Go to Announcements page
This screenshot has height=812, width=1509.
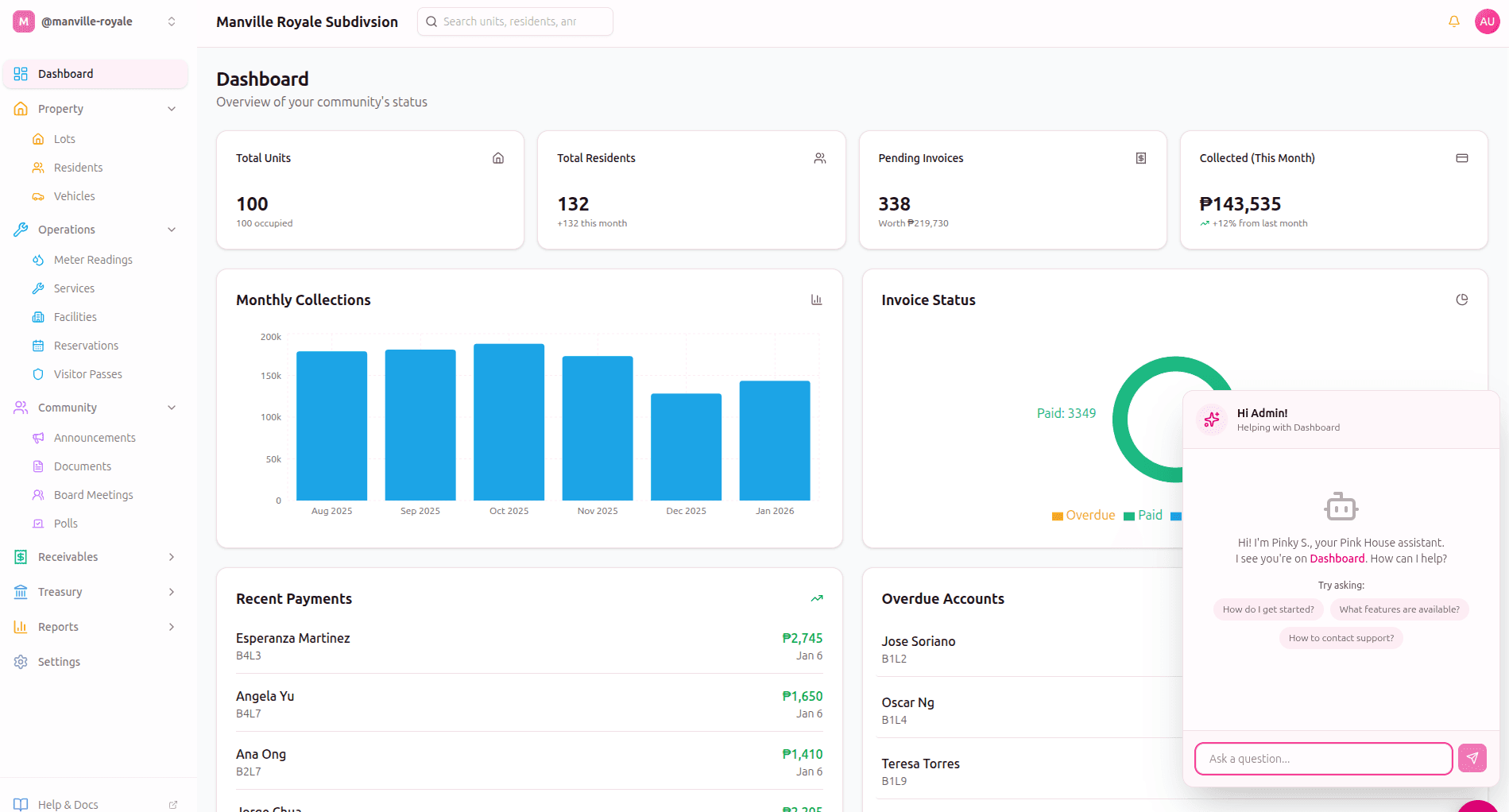point(95,438)
